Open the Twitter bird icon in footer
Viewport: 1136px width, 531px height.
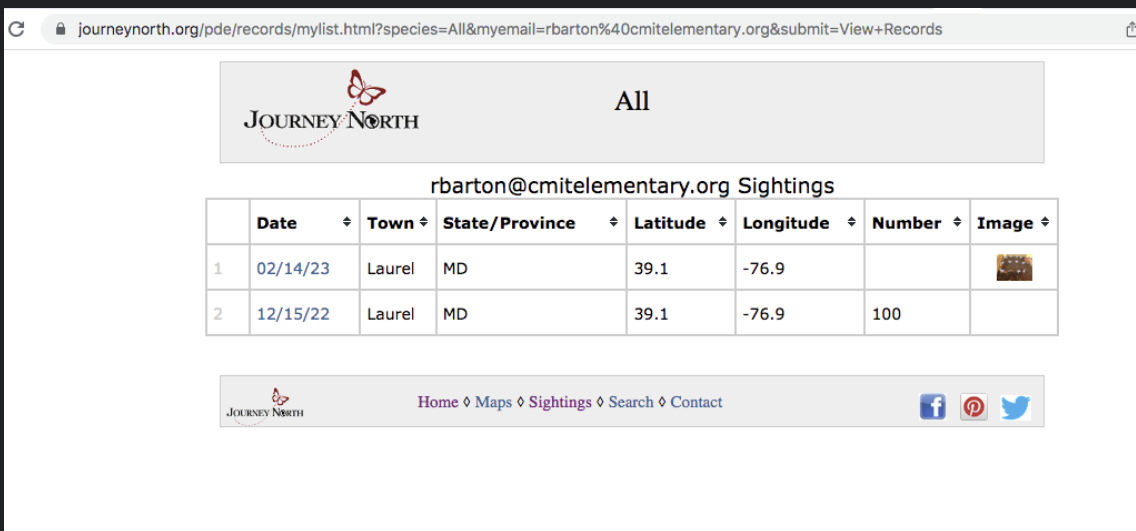(x=1016, y=407)
